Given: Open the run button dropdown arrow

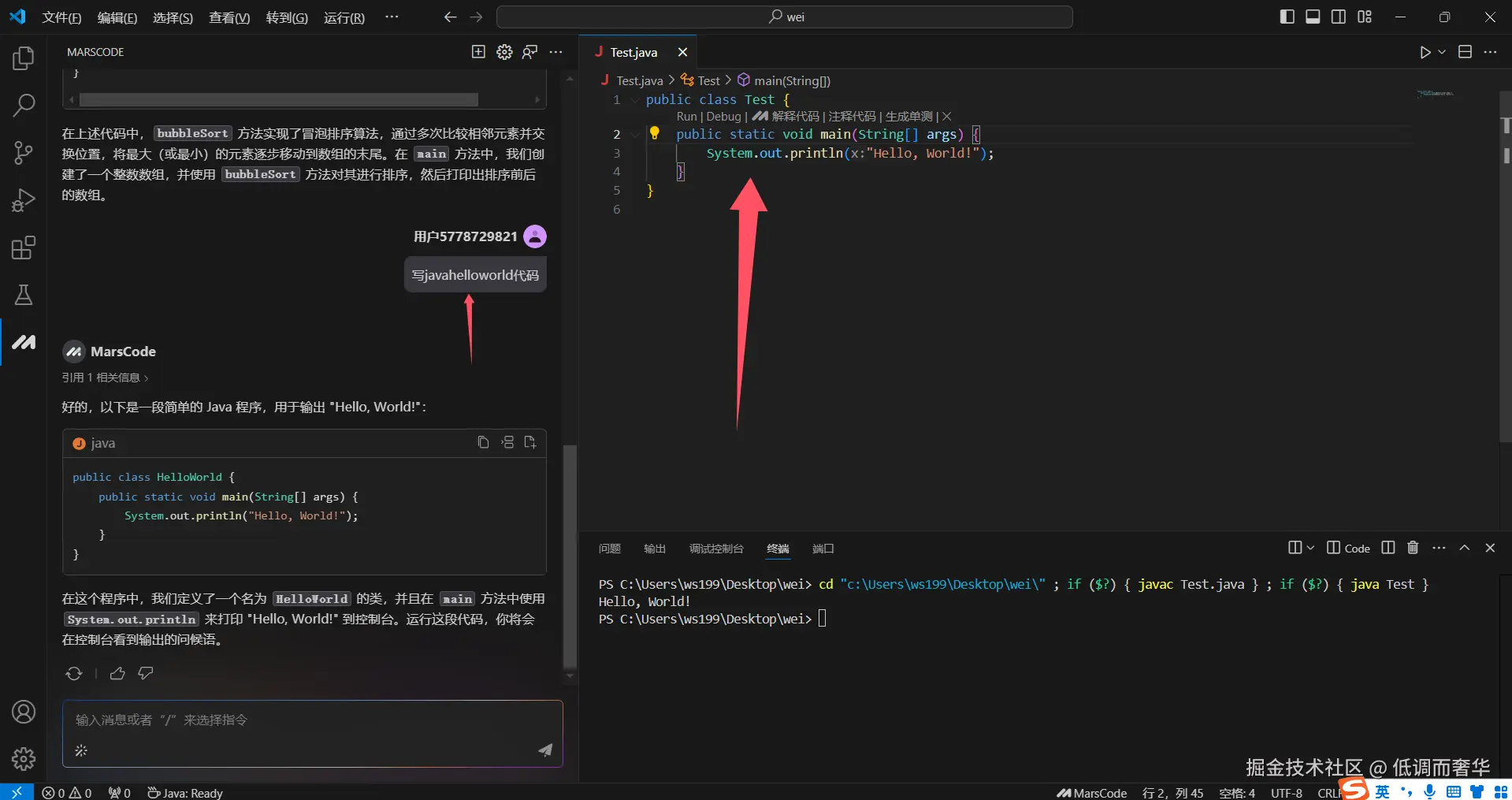Looking at the screenshot, I should click(x=1442, y=52).
